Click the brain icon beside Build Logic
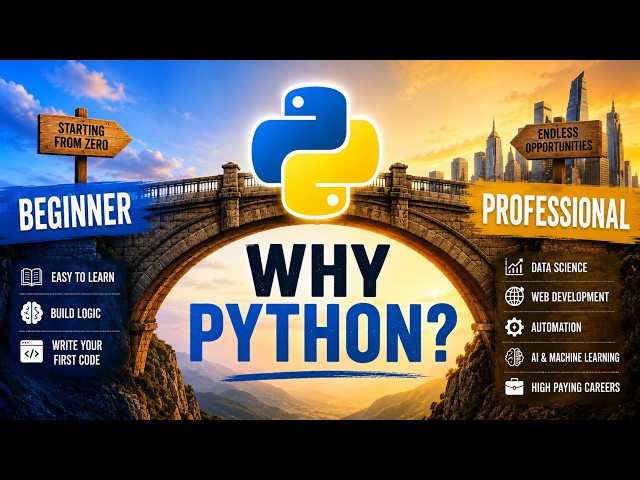 [31, 313]
